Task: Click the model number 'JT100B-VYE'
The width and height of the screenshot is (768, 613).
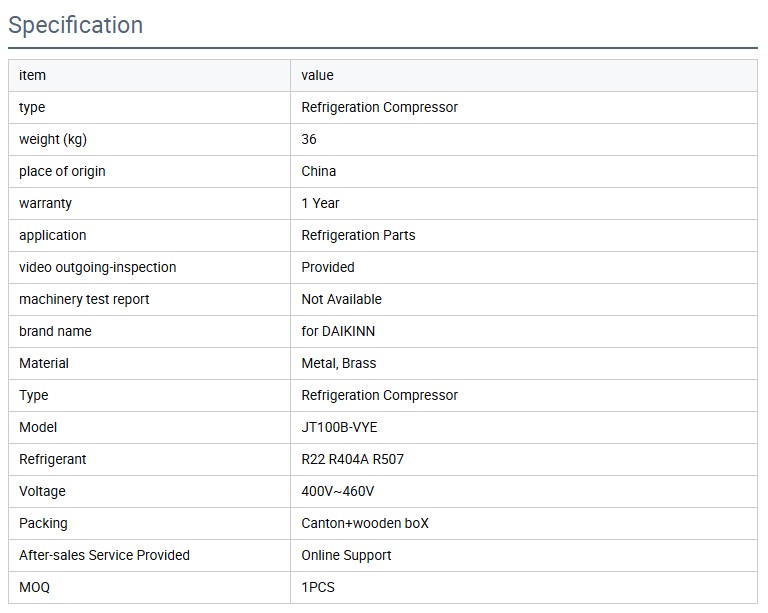Action: 339,427
